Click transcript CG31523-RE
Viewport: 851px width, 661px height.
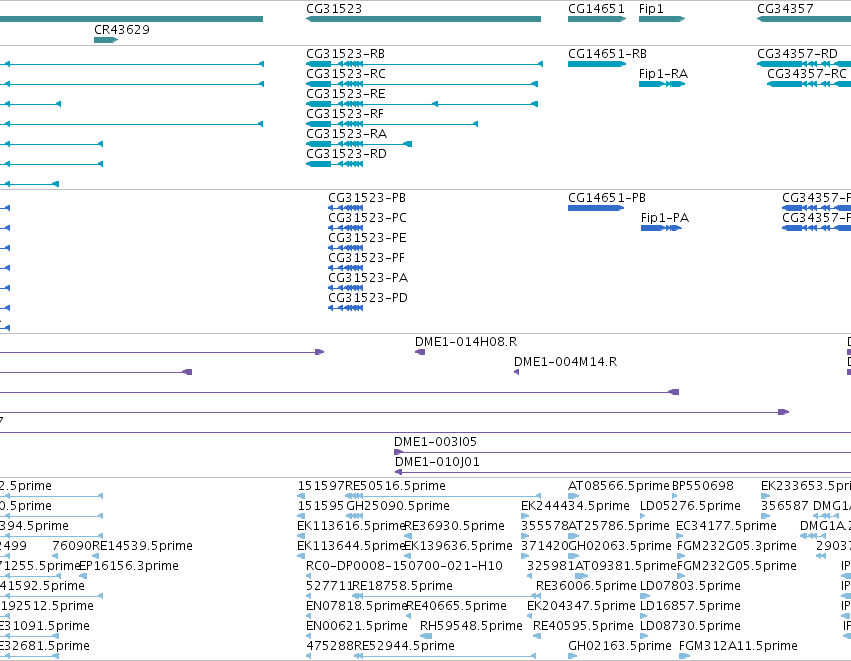click(x=422, y=104)
